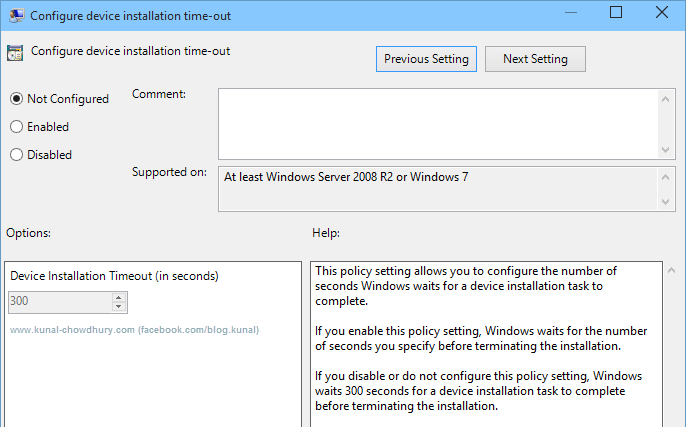Increase Device Installation Timeout with up arrow
The height and width of the screenshot is (427, 686).
pyautogui.click(x=119, y=297)
